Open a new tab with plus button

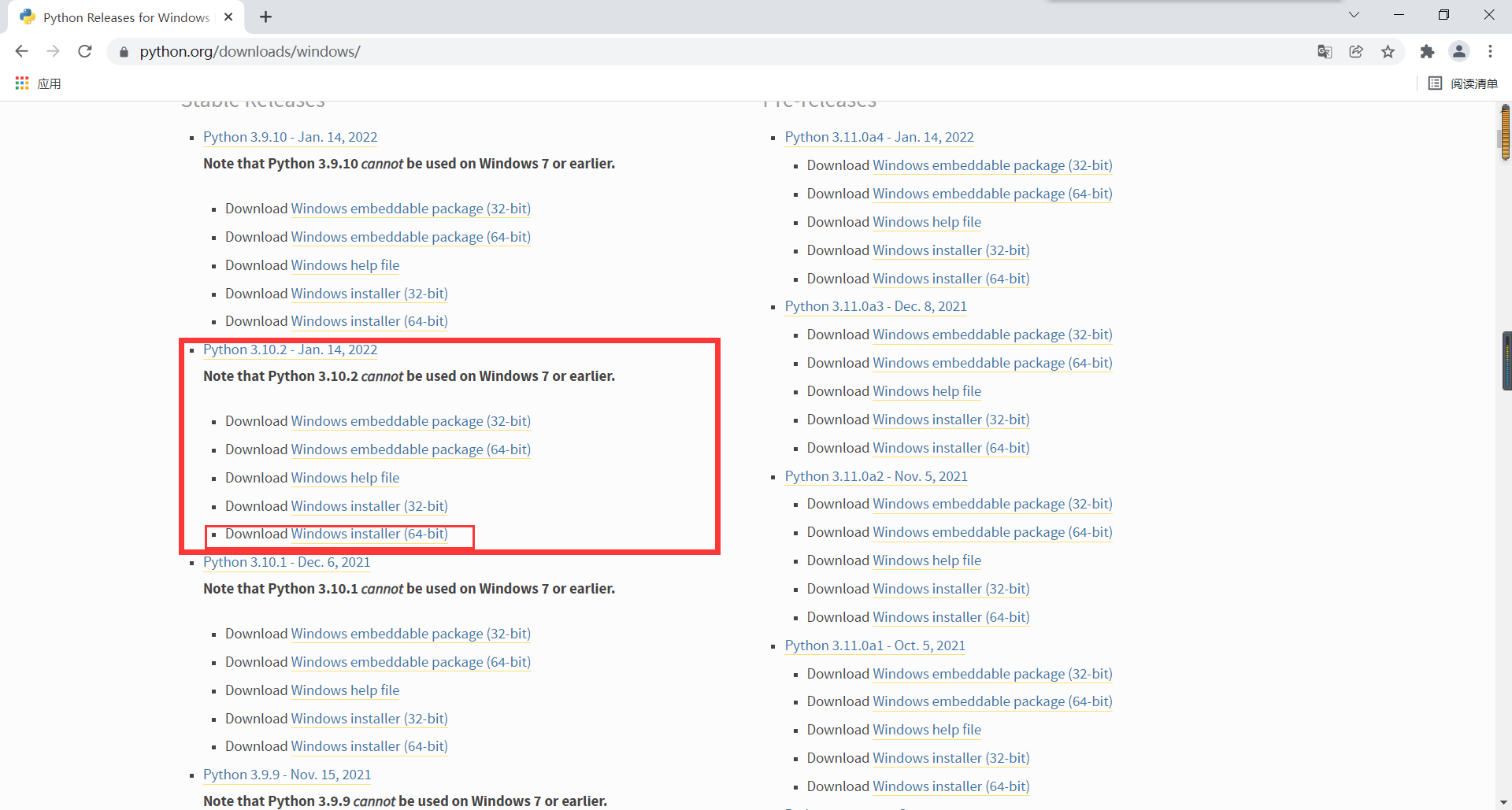click(266, 17)
